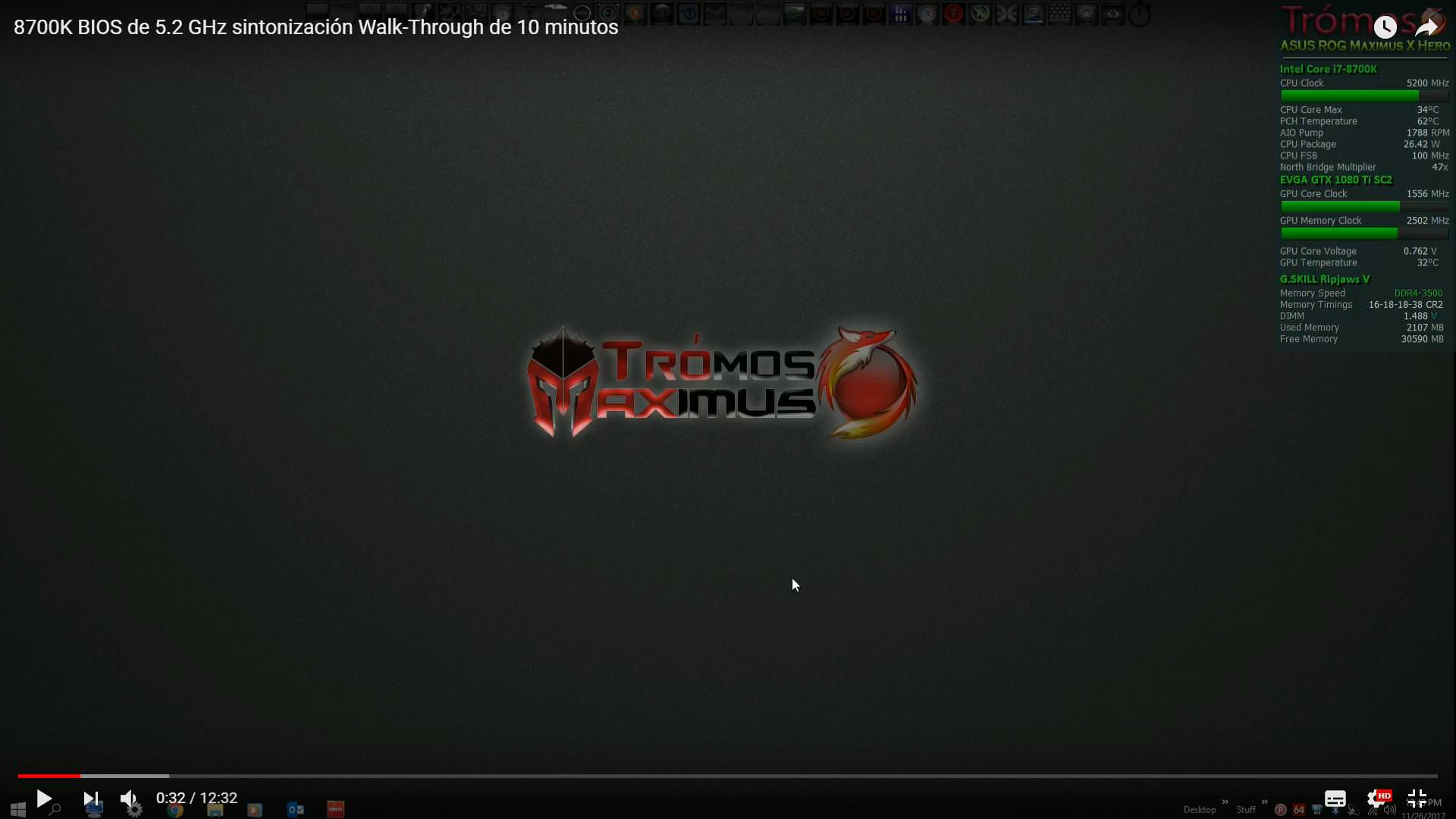This screenshot has height=819, width=1456.
Task: Click the Memory Speed DDR4-3500 row
Action: click(x=1362, y=293)
